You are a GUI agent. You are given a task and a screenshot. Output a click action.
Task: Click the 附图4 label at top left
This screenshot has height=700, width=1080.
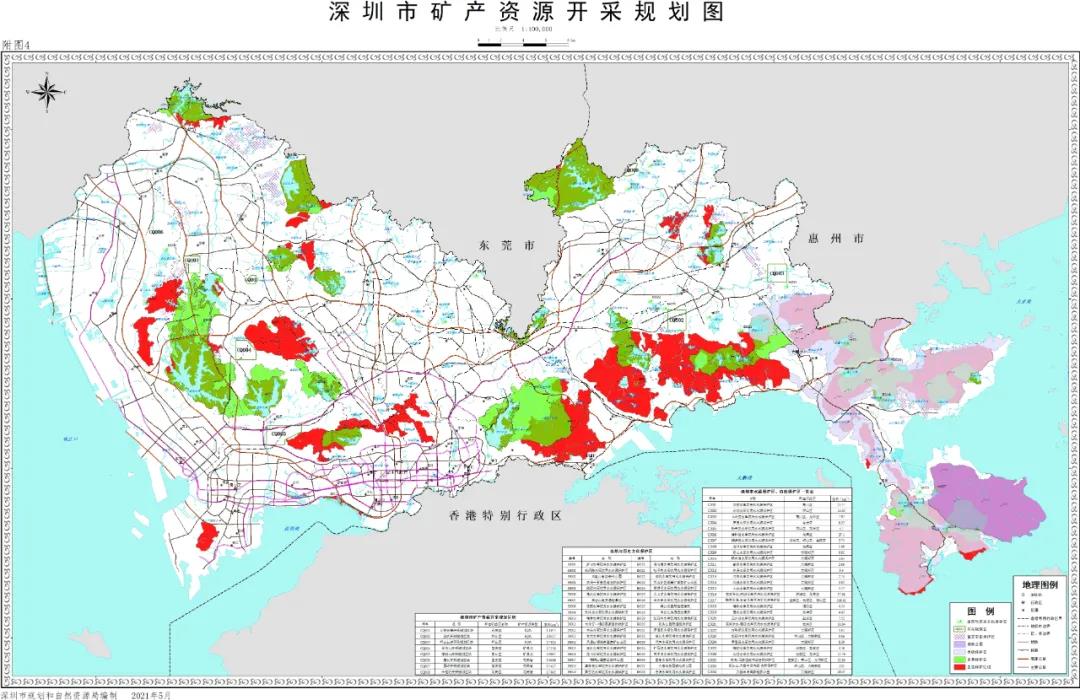(x=18, y=46)
